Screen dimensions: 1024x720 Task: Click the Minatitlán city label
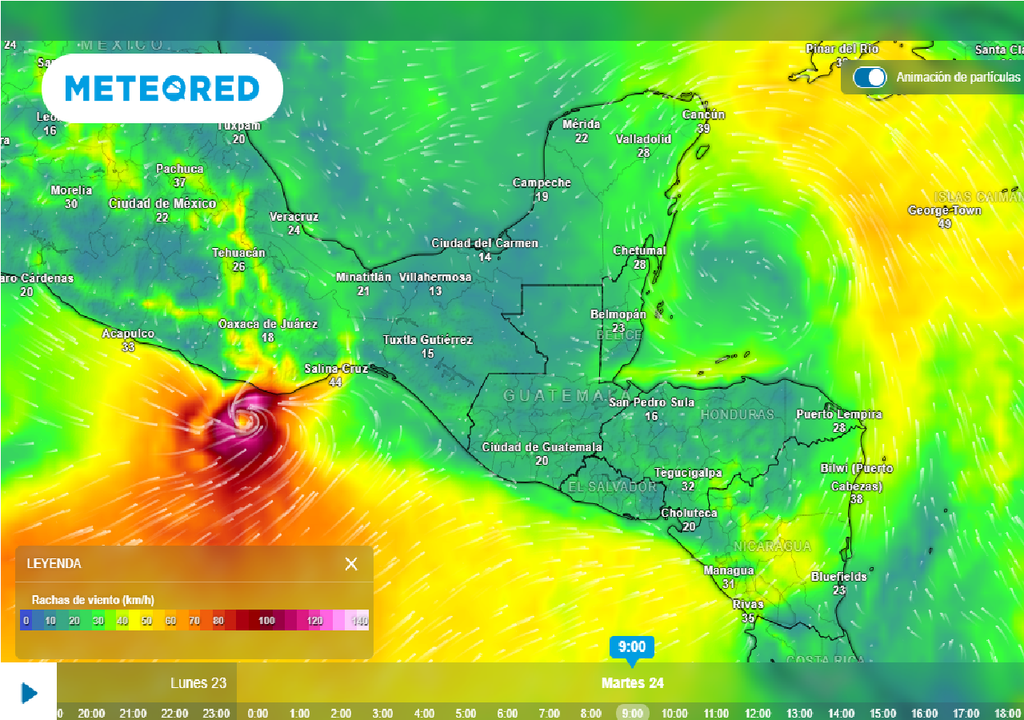click(x=363, y=277)
